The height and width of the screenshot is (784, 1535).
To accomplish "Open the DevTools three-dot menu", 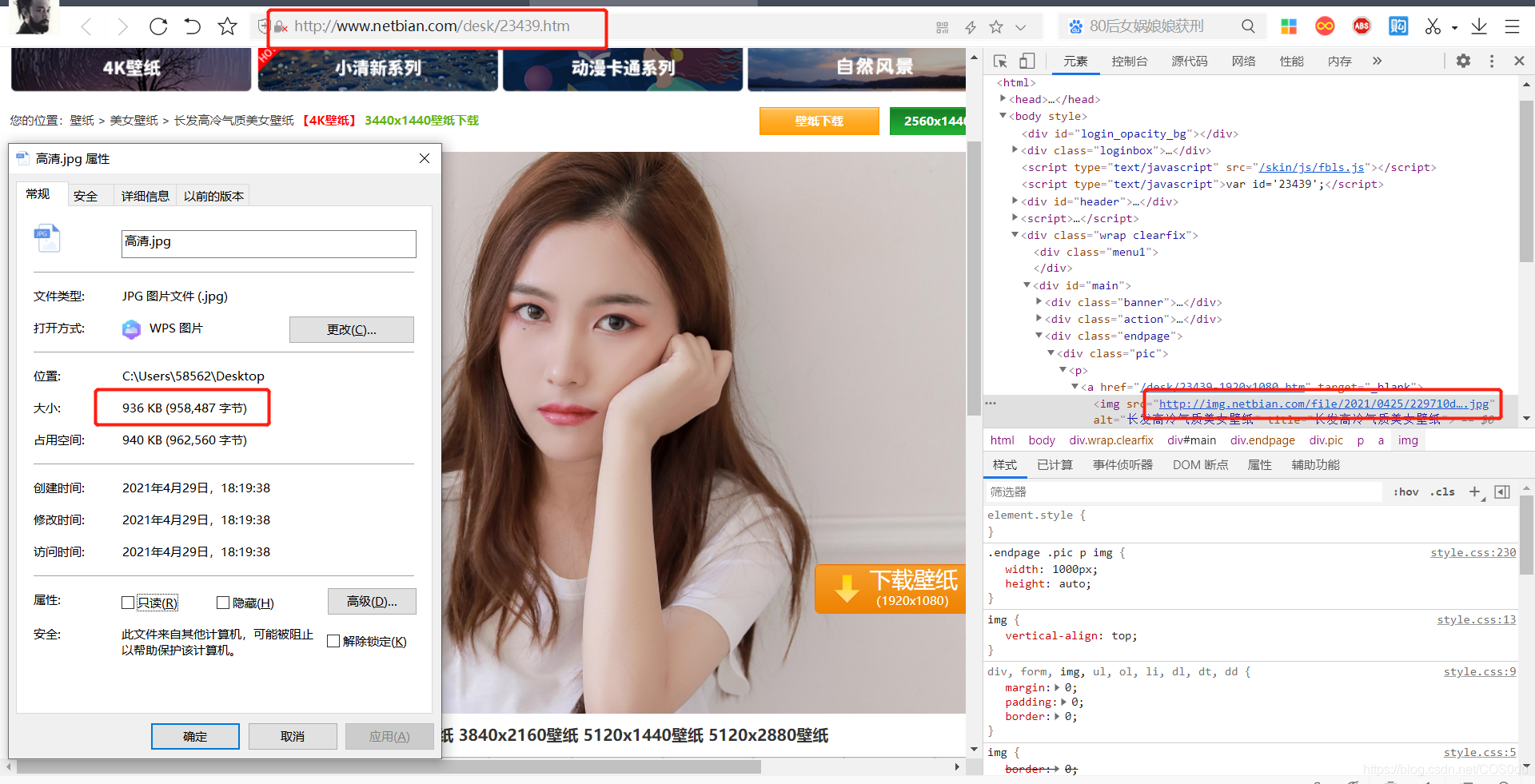I will 1492,61.
